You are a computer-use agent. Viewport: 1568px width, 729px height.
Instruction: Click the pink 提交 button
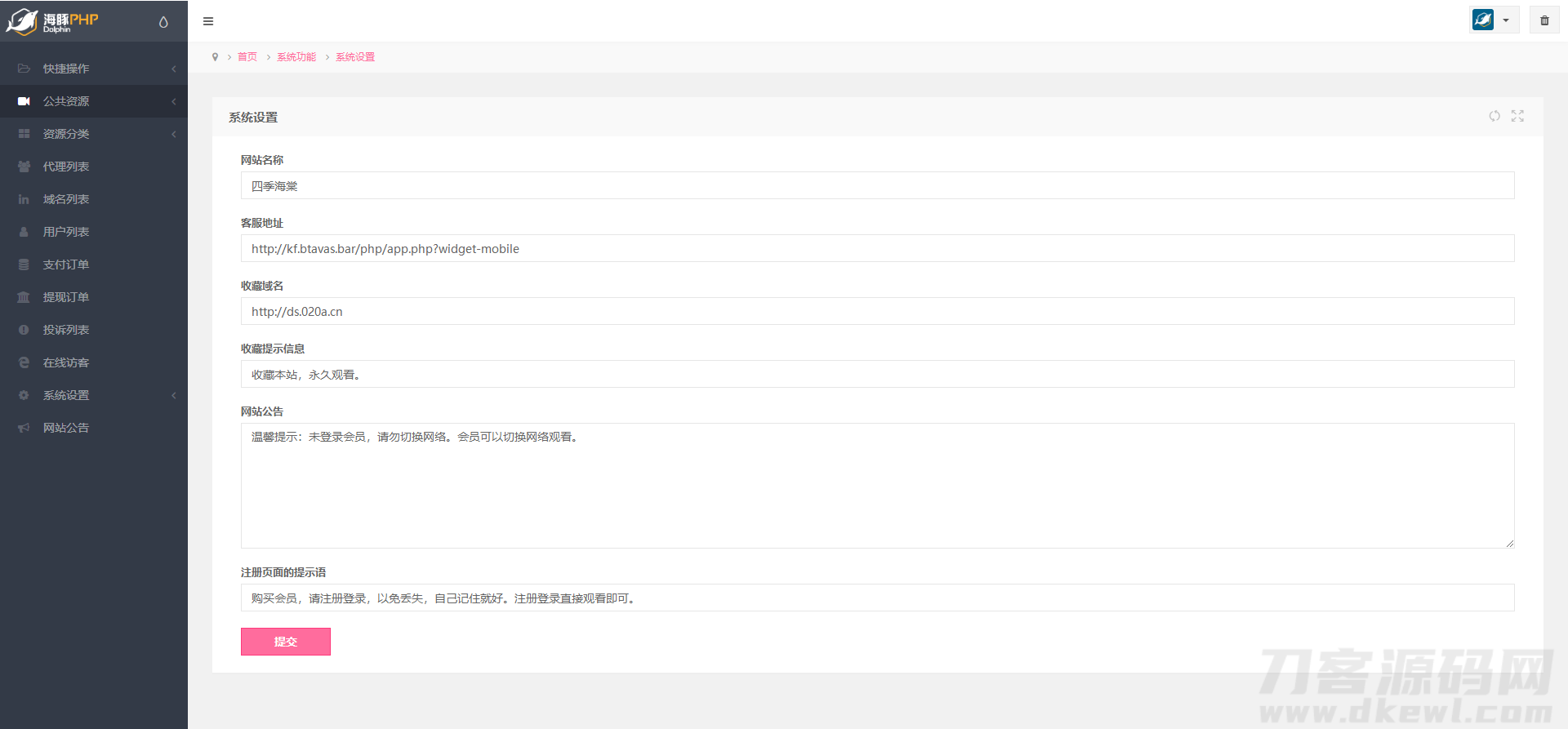point(286,642)
